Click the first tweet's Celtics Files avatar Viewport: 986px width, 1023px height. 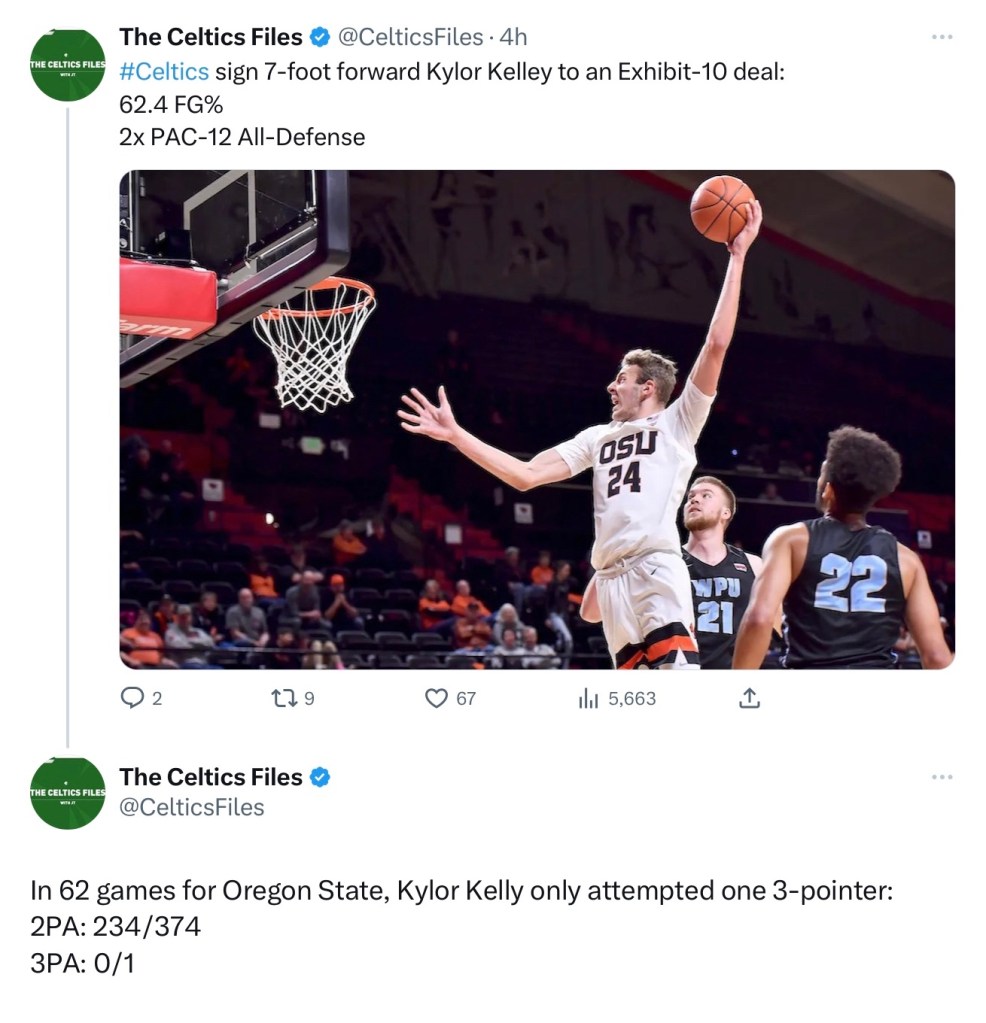coord(68,65)
